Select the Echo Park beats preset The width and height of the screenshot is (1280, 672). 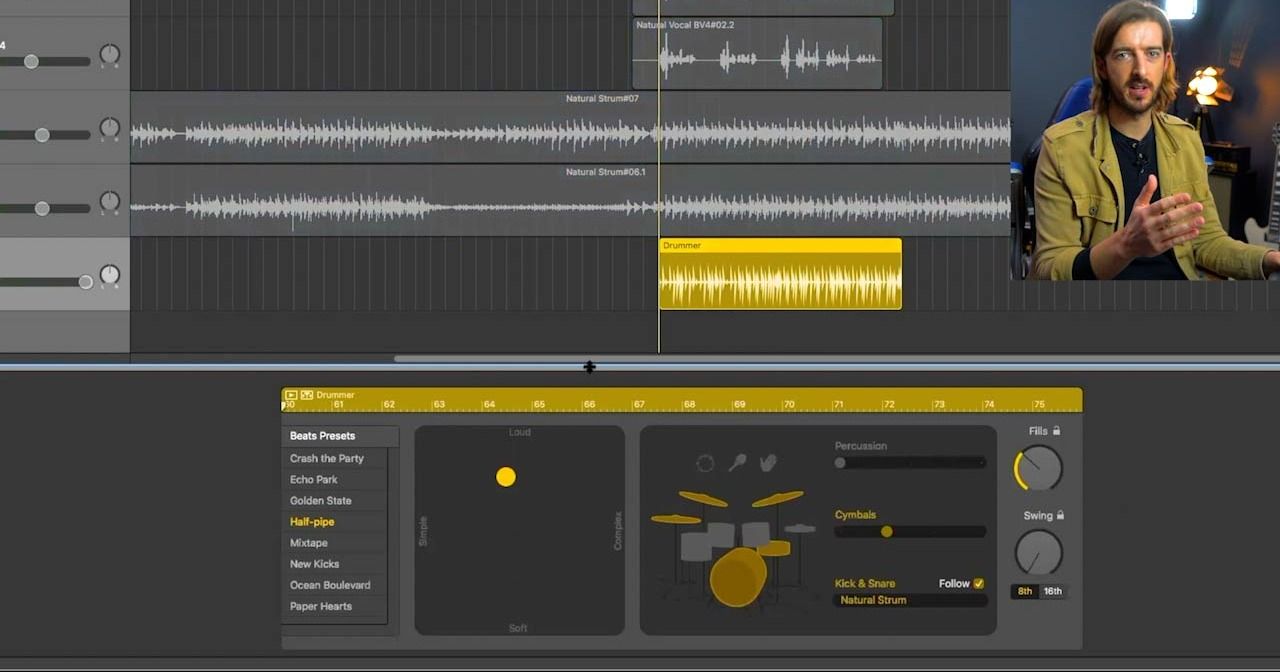[x=313, y=479]
